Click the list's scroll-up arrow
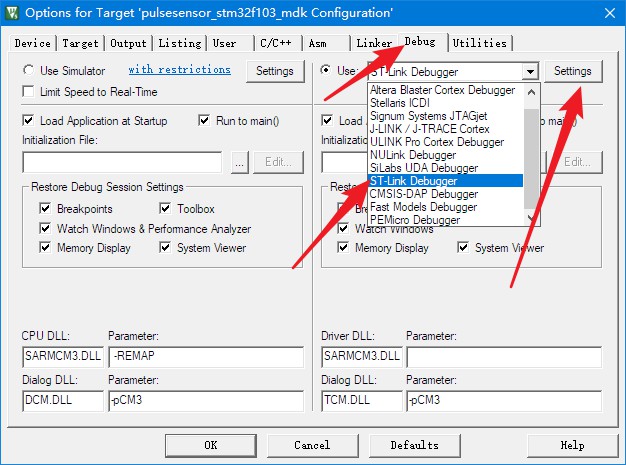626x465 pixels. coord(531,92)
